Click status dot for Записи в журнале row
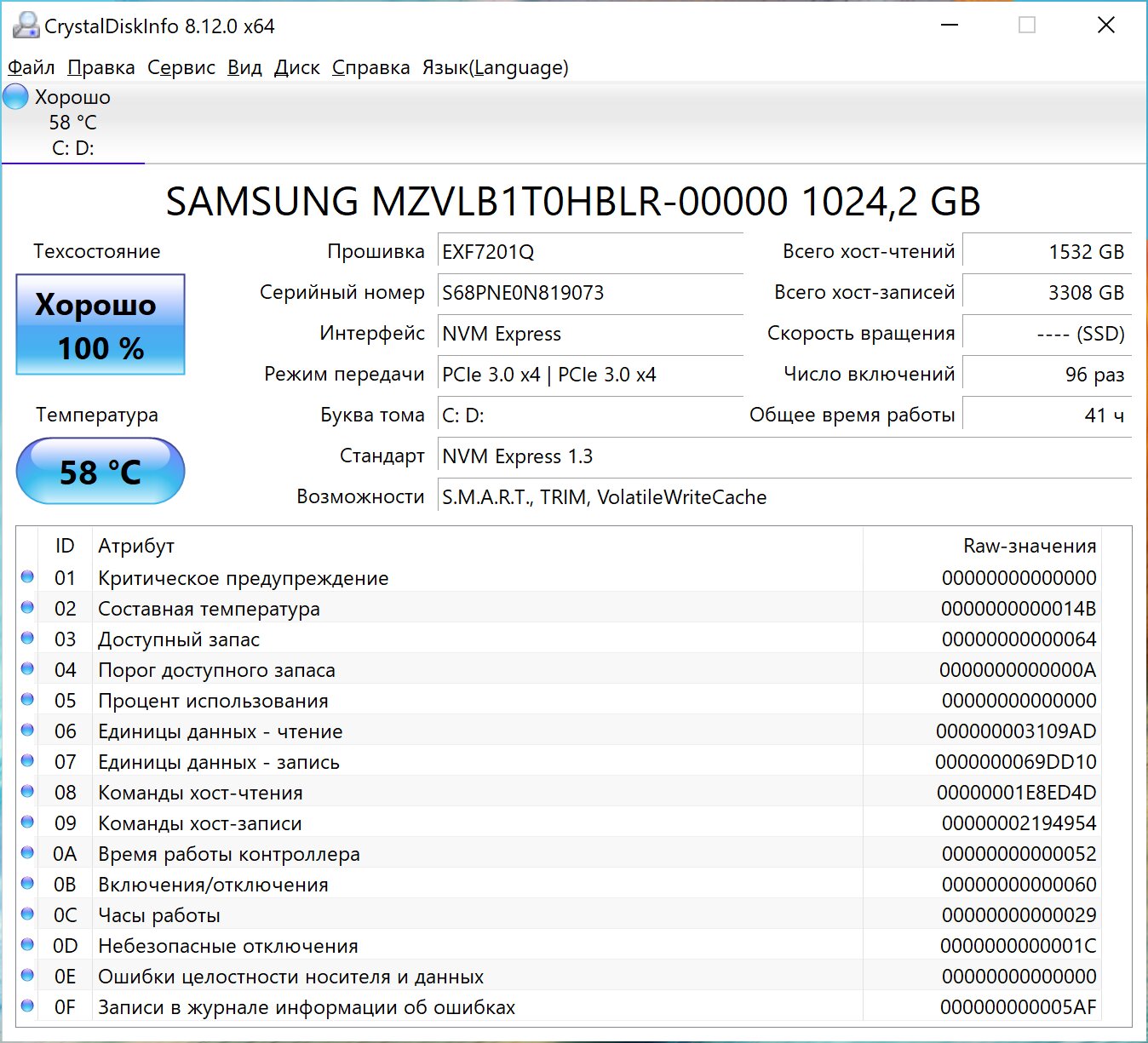The width and height of the screenshot is (1148, 1043). pos(27,1006)
